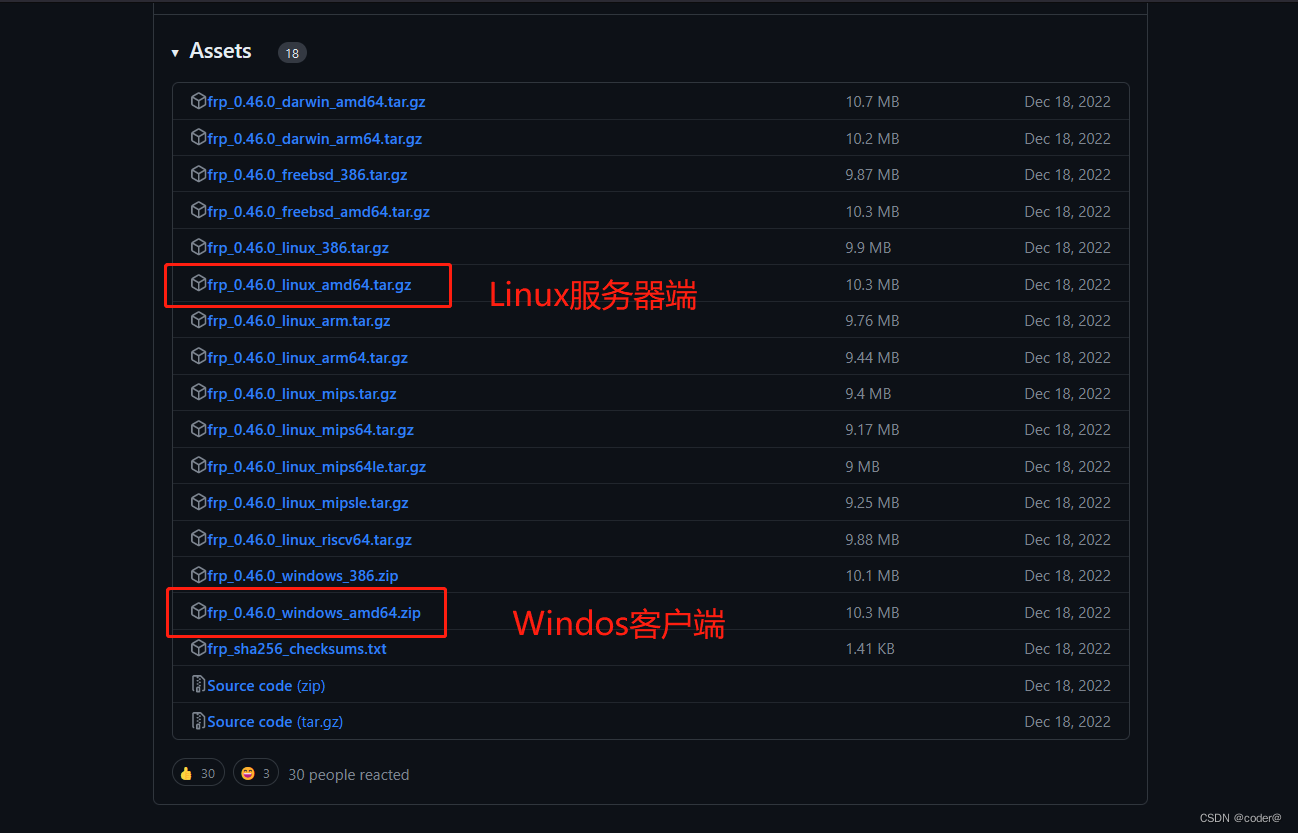This screenshot has width=1298, height=833.
Task: Click the package icon beside frp_sha256_checksums.txt
Action: [x=197, y=648]
